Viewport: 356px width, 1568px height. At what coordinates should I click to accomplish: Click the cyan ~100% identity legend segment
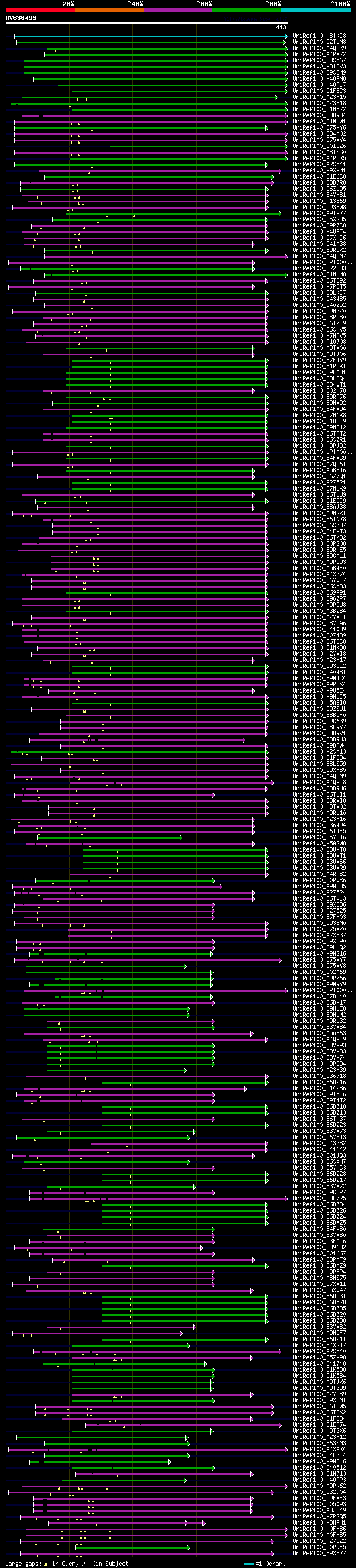point(316,10)
